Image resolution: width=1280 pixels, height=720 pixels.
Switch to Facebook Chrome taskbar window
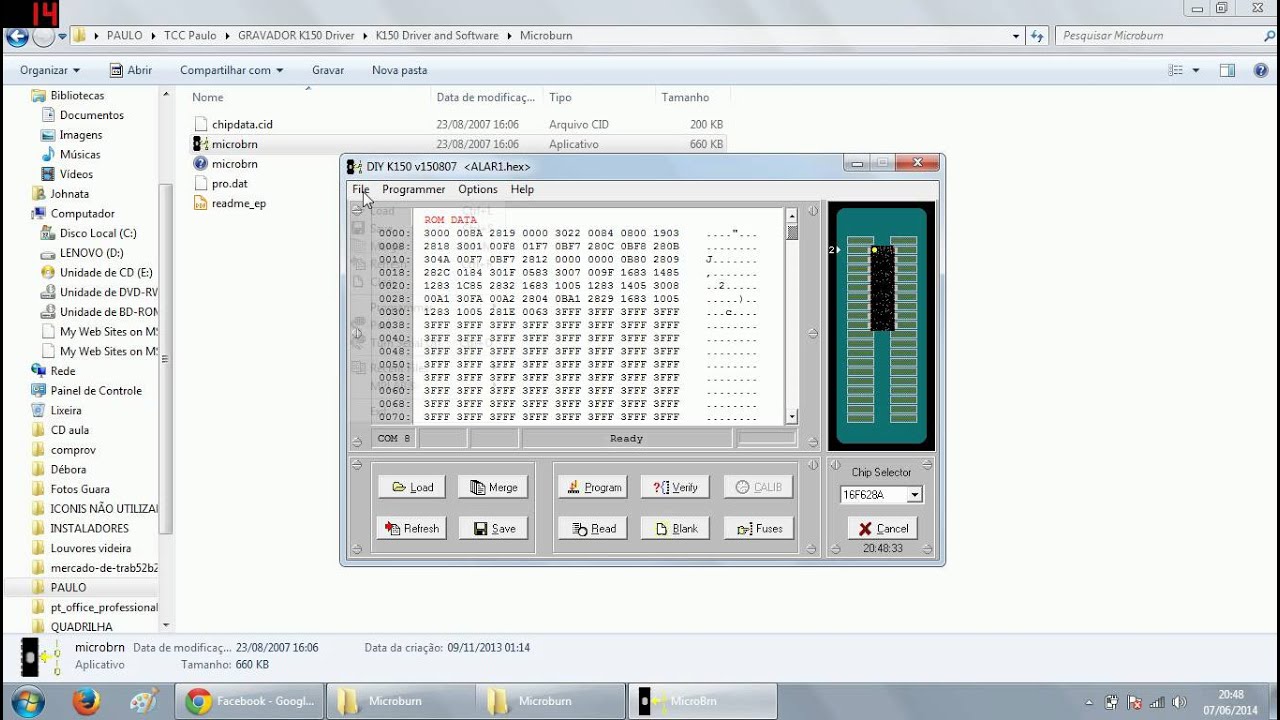click(250, 701)
